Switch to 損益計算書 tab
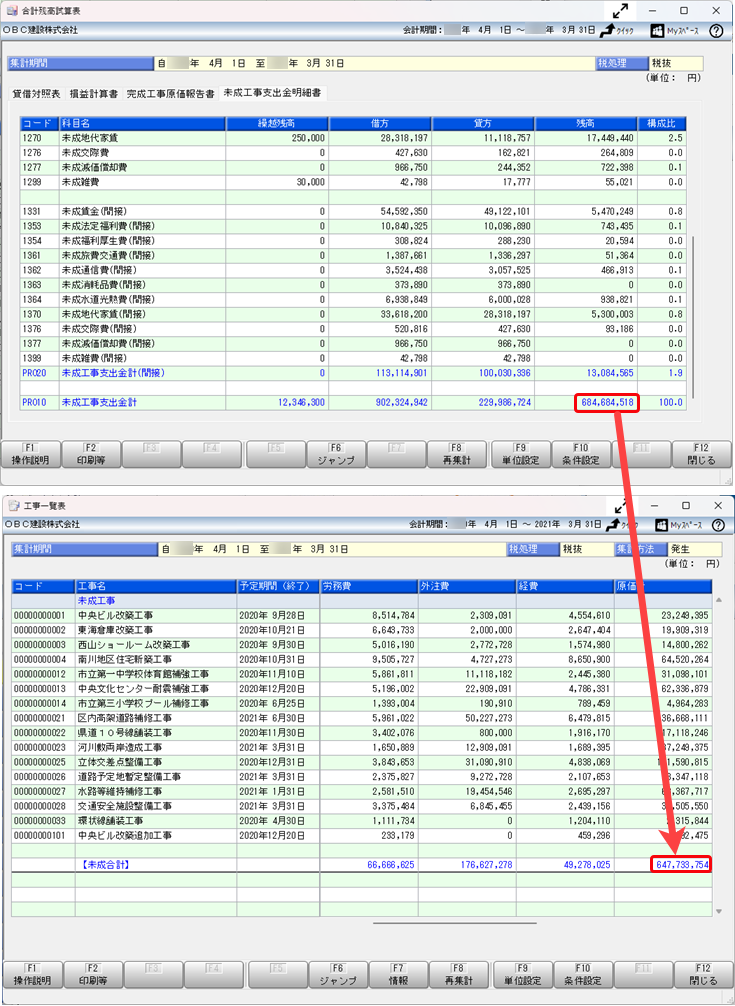735x1006 pixels. (94, 94)
